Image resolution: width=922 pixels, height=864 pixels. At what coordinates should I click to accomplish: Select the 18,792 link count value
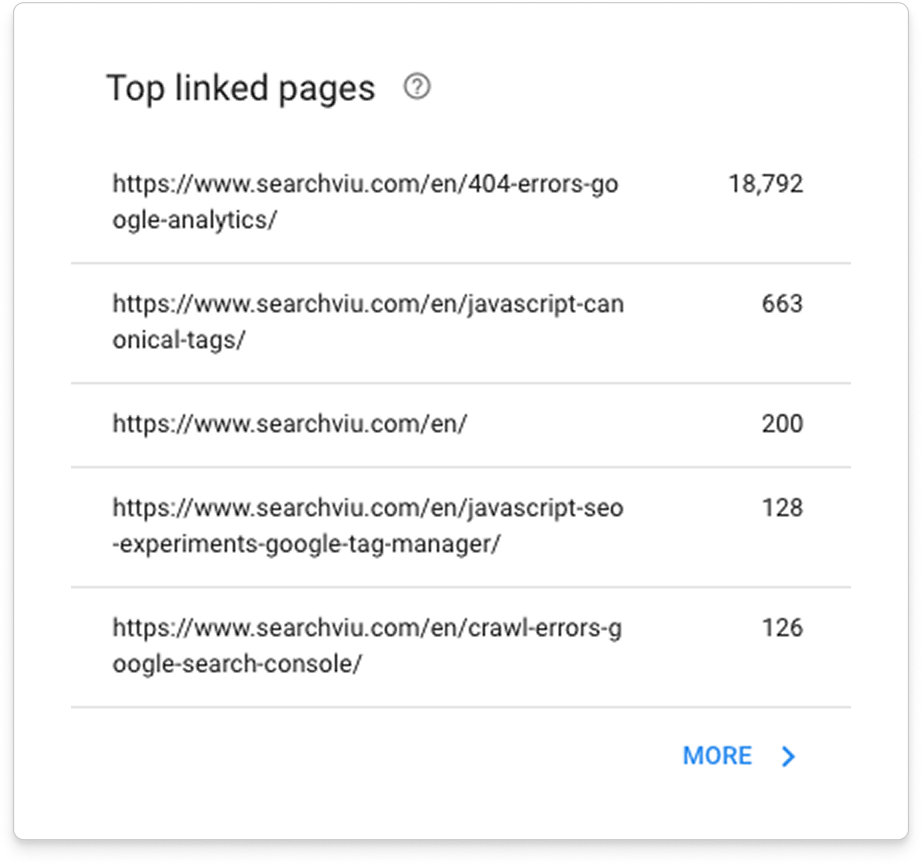[x=764, y=184]
